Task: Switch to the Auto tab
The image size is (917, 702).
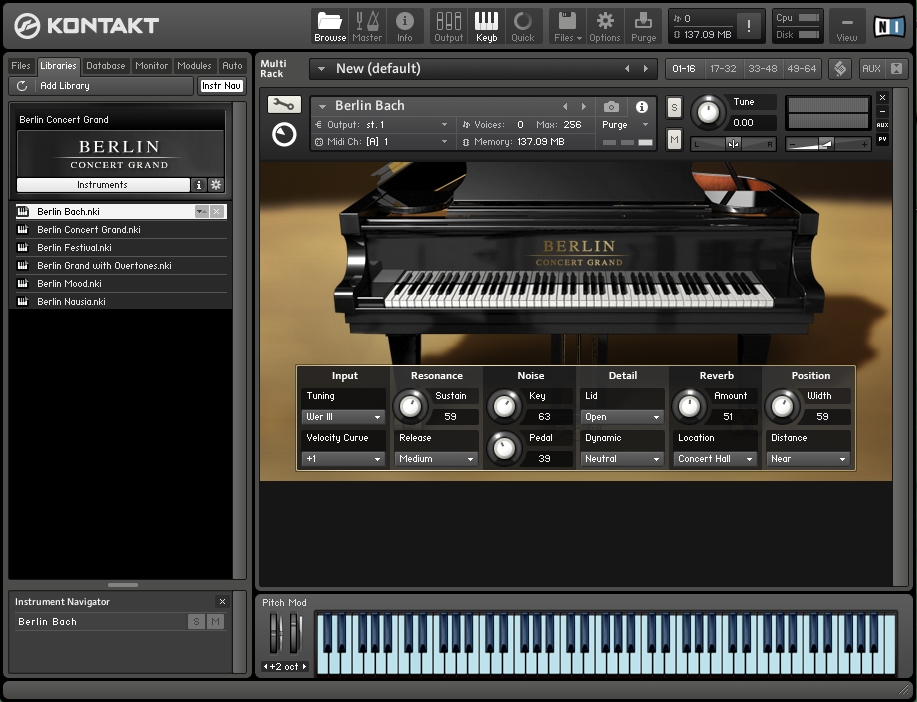Action: click(x=232, y=66)
